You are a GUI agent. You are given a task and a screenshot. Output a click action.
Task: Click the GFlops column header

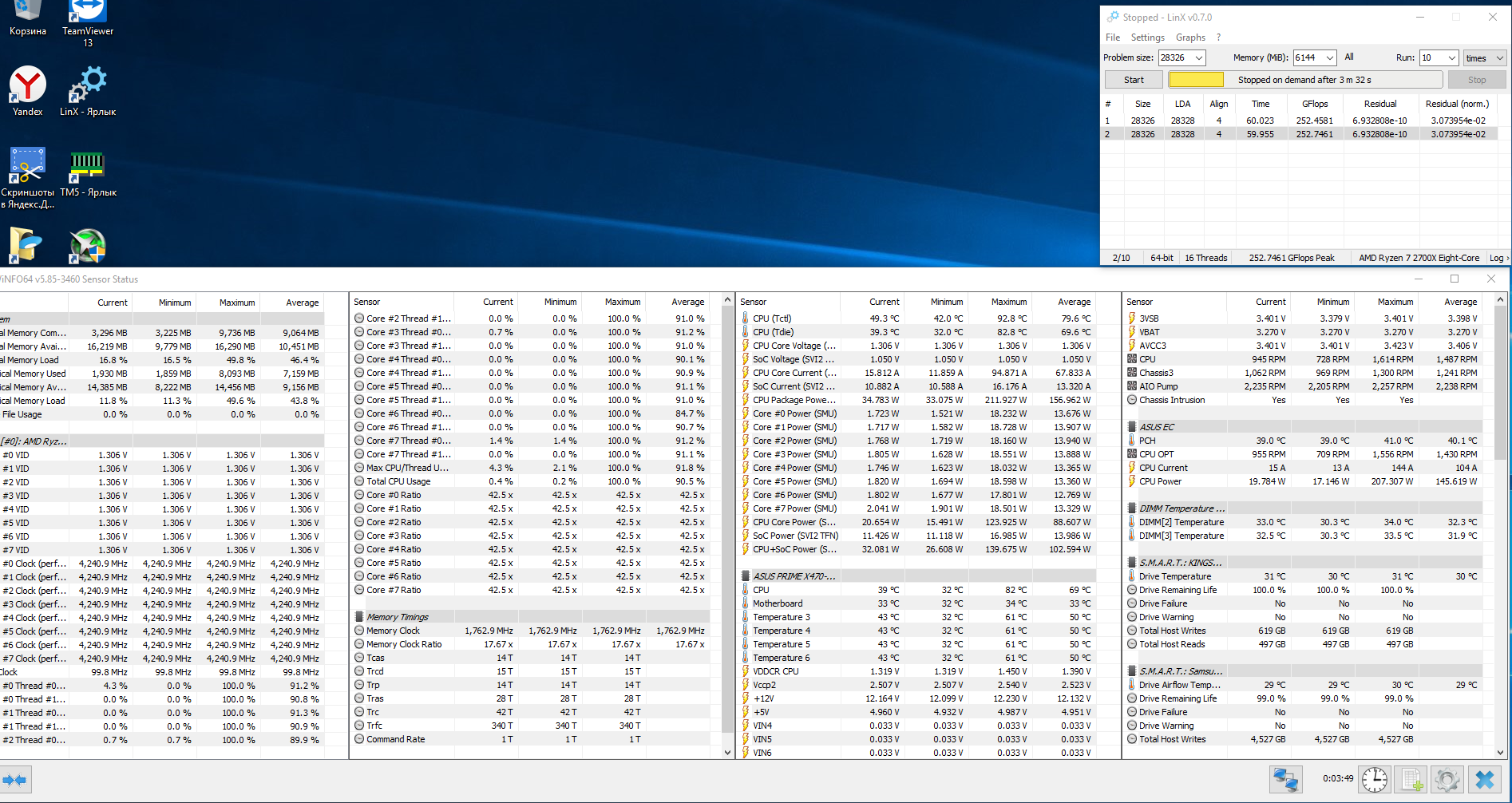1315,104
